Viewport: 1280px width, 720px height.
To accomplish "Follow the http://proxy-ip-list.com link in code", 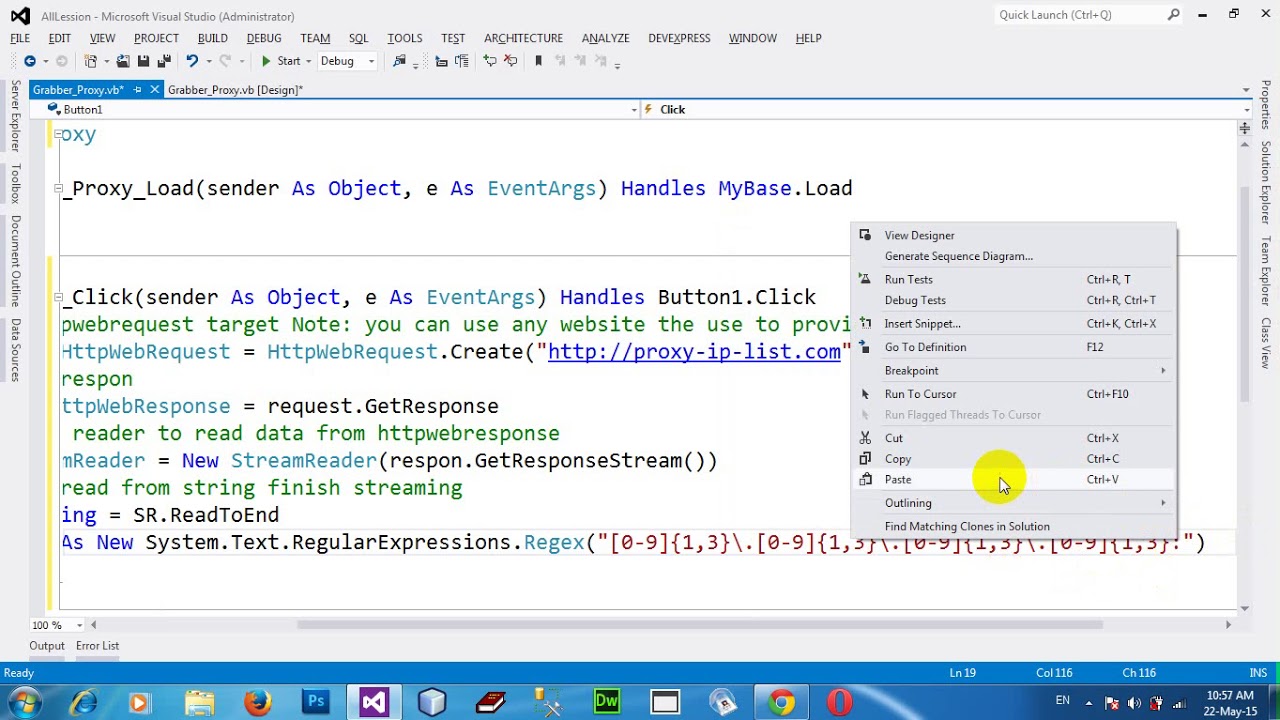I will (x=694, y=352).
